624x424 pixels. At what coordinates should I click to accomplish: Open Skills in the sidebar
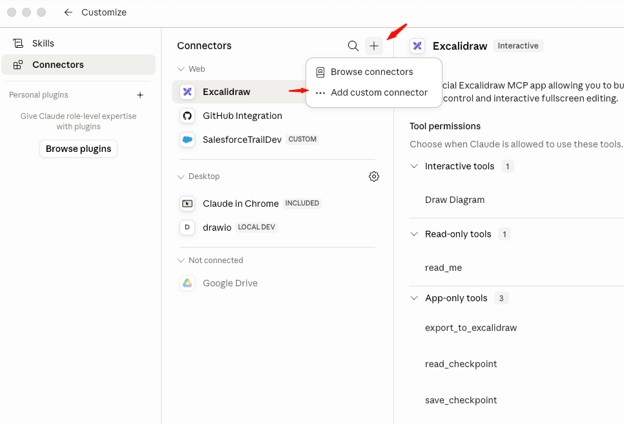[x=78, y=43]
